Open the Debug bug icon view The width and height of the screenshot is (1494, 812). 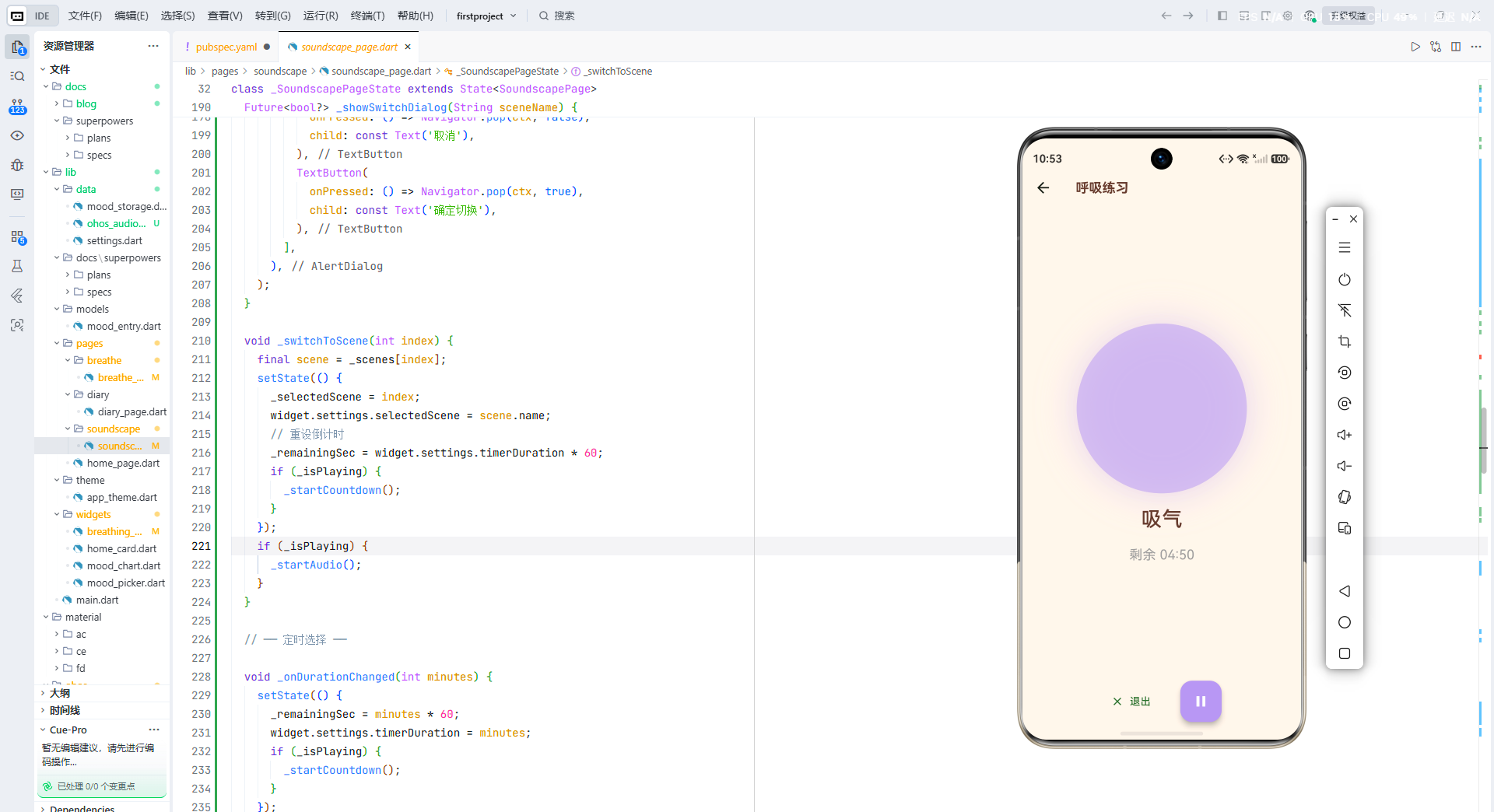tap(17, 165)
